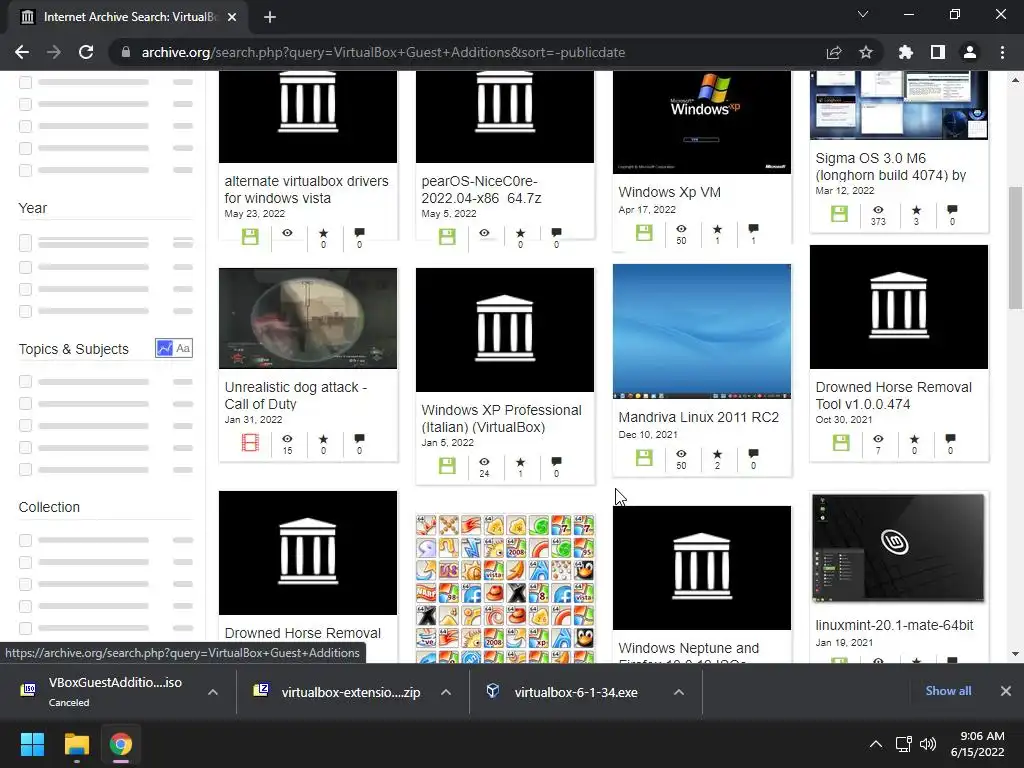Open the linuxmint-20.1-mate-64bit item
The height and width of the screenshot is (768, 1024).
[x=894, y=625]
